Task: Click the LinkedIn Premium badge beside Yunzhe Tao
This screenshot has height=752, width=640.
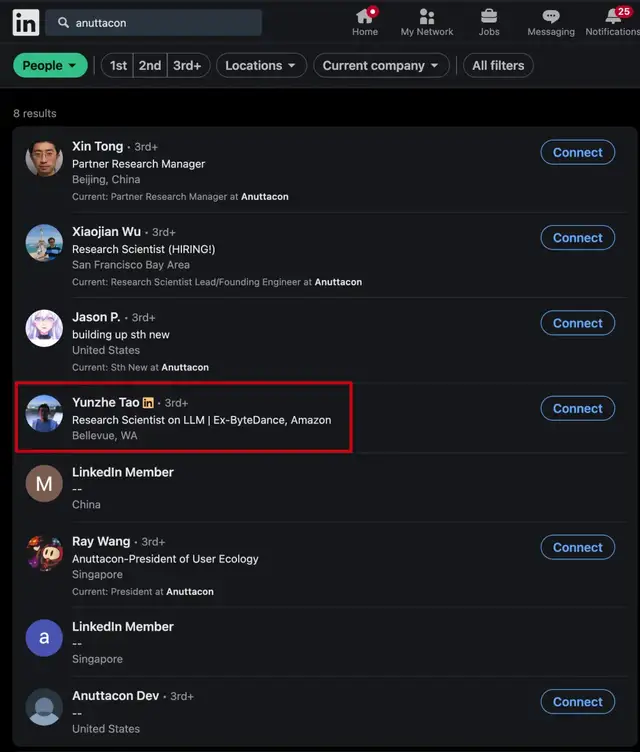Action: point(148,402)
